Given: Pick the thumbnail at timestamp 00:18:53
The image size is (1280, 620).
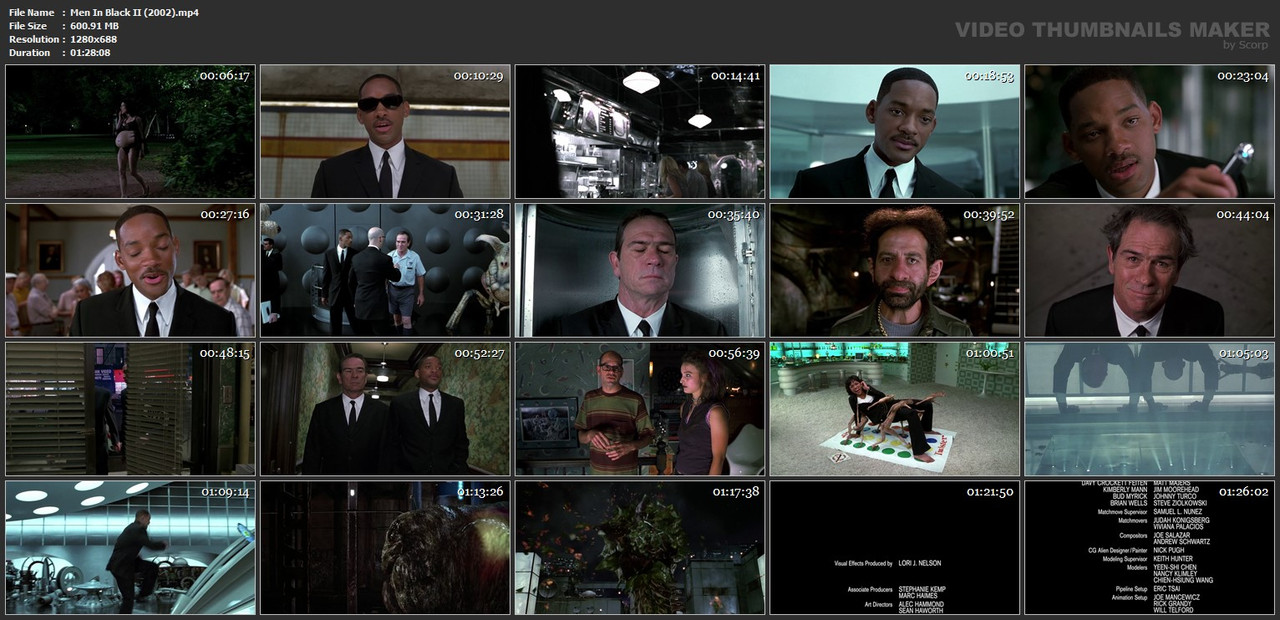Looking at the screenshot, I should click(895, 131).
